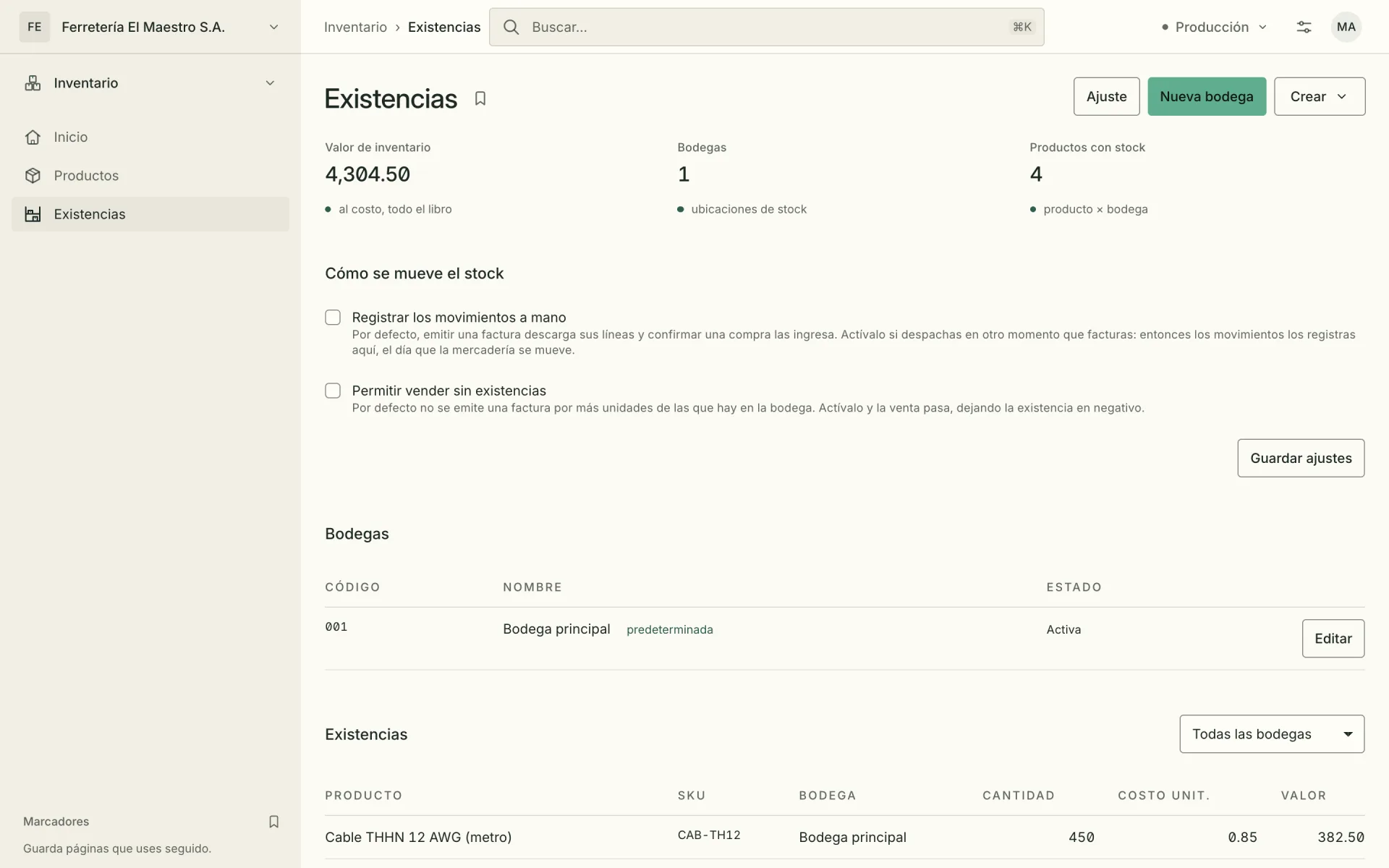Open the Crear dropdown button
The height and width of the screenshot is (868, 1389).
[1320, 96]
